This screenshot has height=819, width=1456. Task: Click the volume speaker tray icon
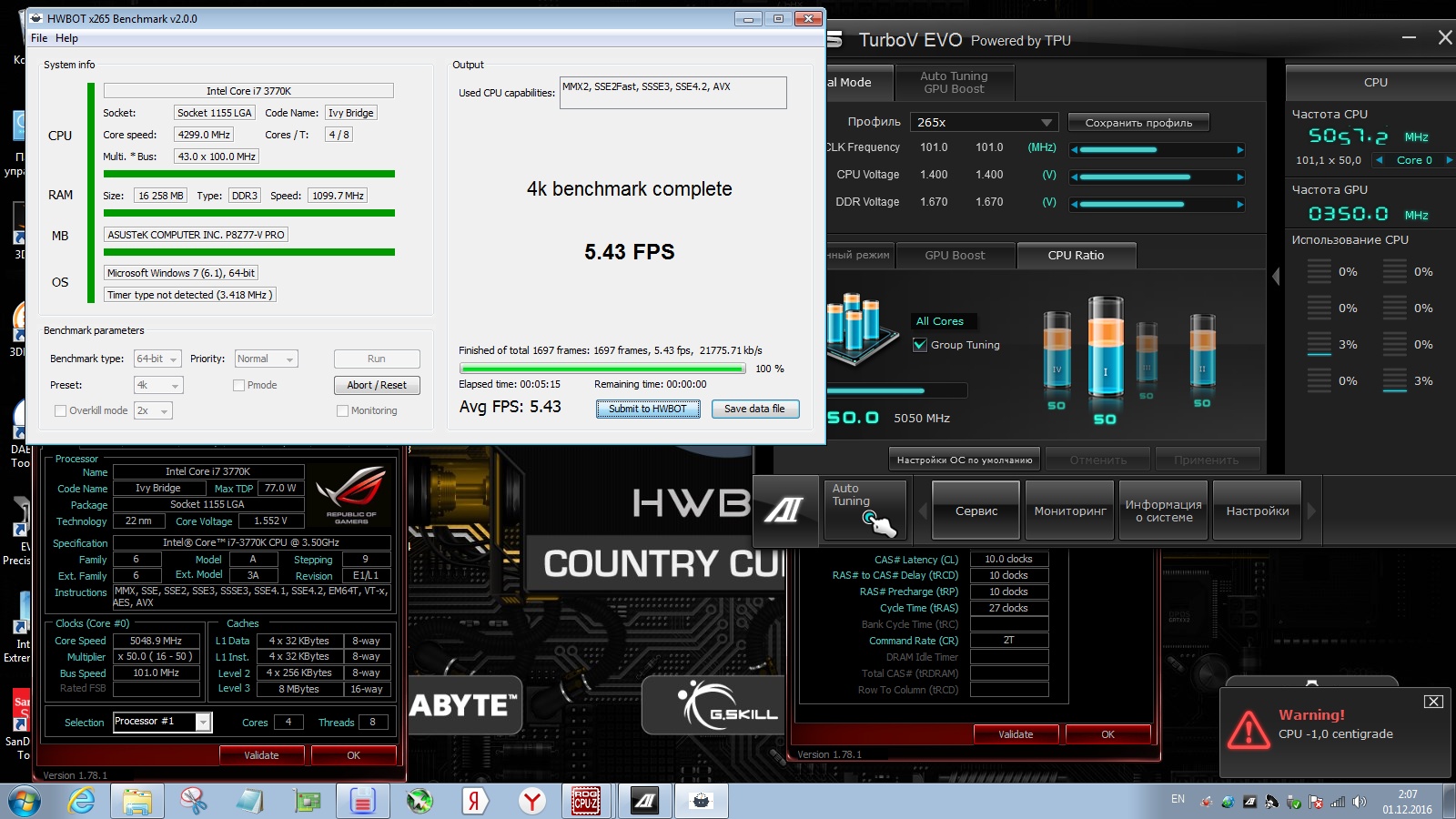[1360, 802]
